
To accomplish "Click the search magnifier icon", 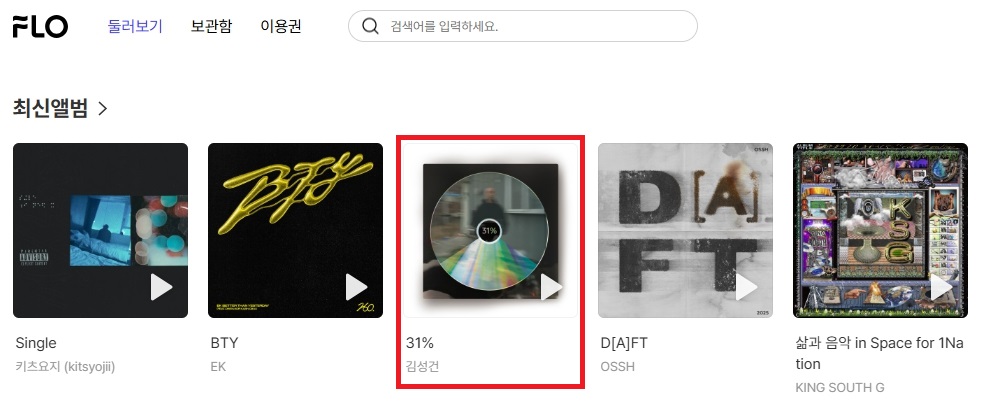I will click(x=371, y=26).
